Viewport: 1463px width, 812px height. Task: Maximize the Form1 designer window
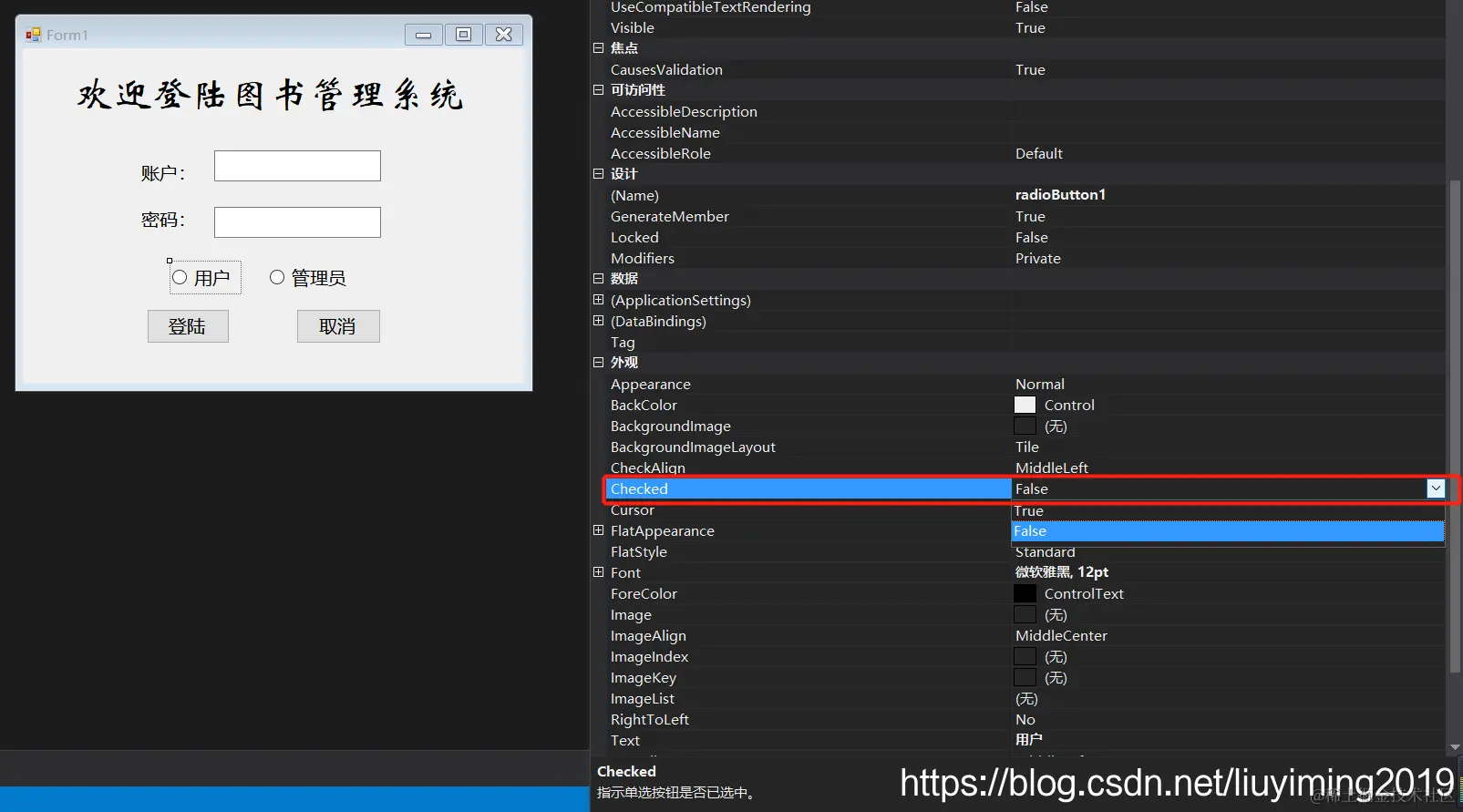[463, 35]
